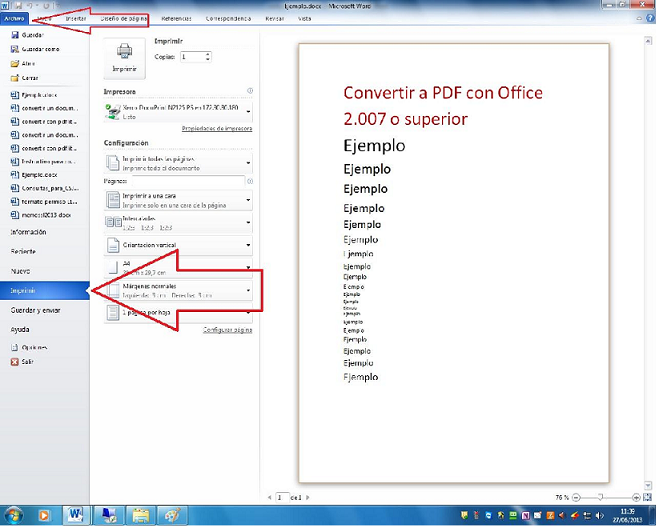659x528 pixels.
Task: Open recent file formato permiso...
Action: pyautogui.click(x=44, y=202)
